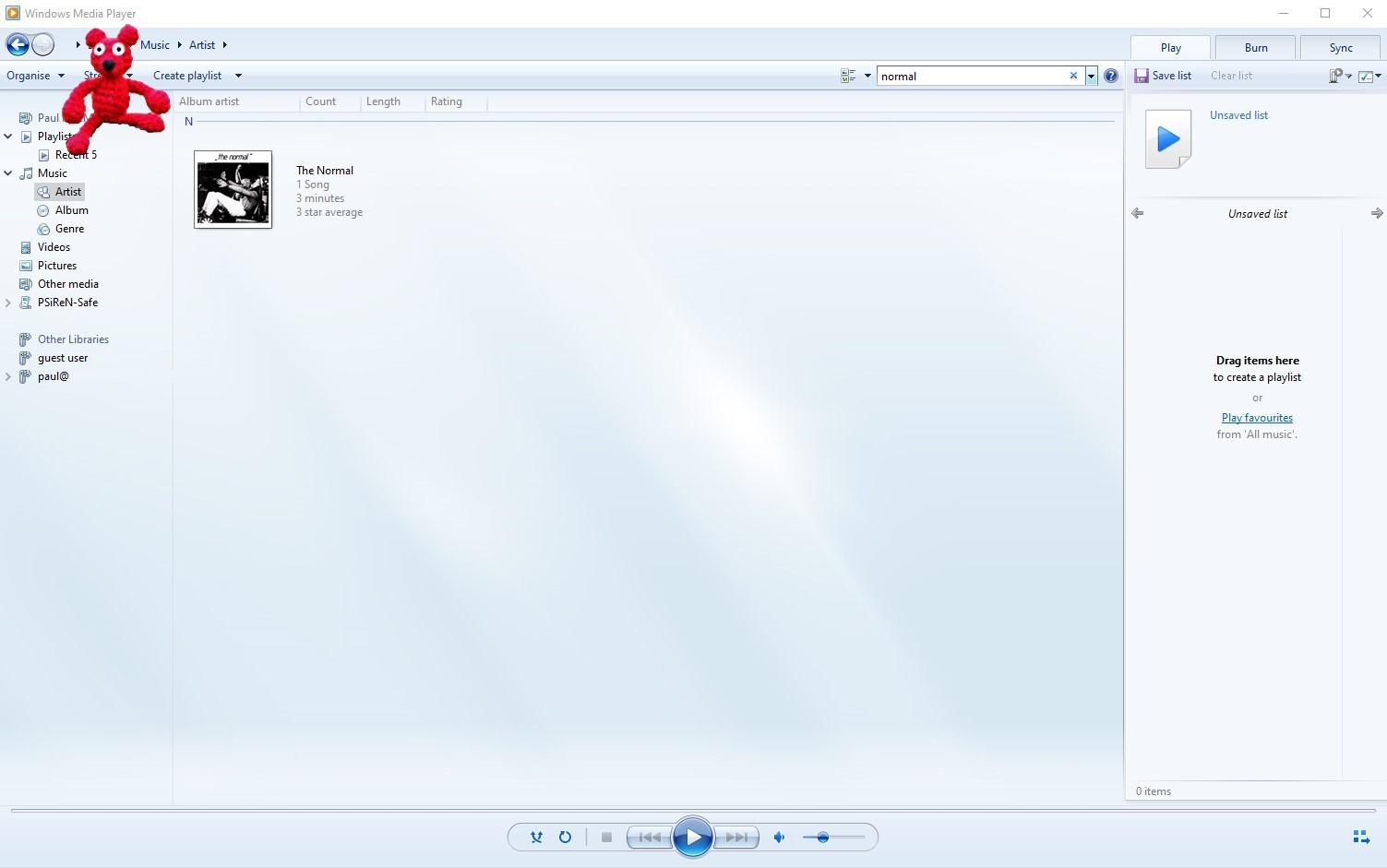
Task: Open the Help question-mark icon
Action: click(x=1111, y=76)
